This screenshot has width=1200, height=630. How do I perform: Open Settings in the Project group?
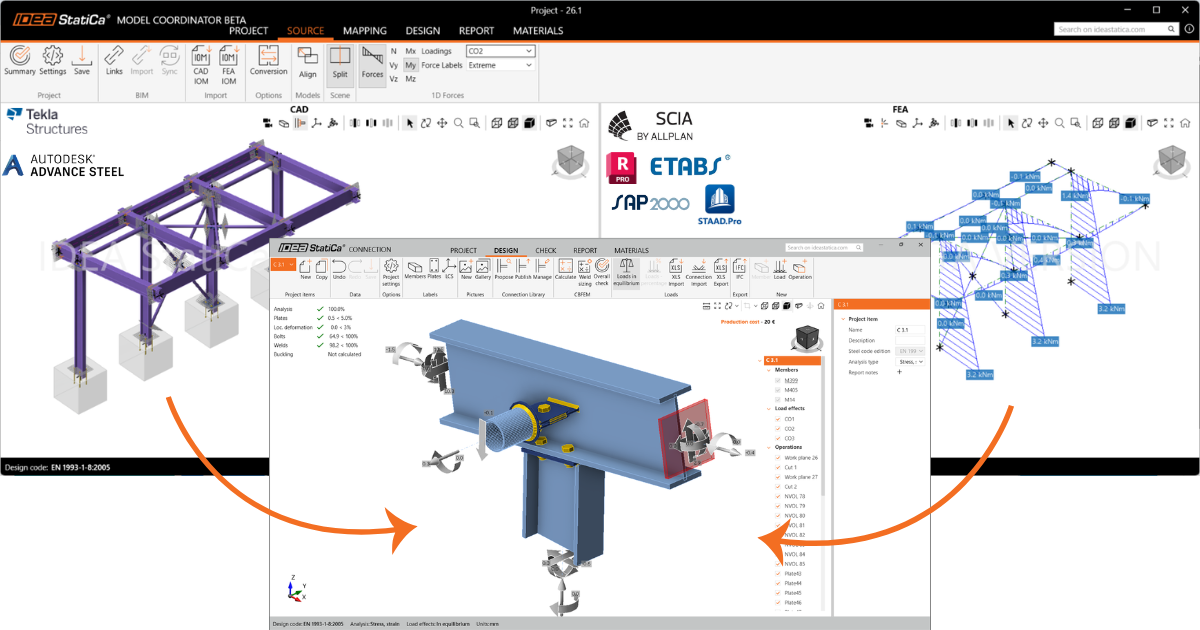(x=53, y=60)
